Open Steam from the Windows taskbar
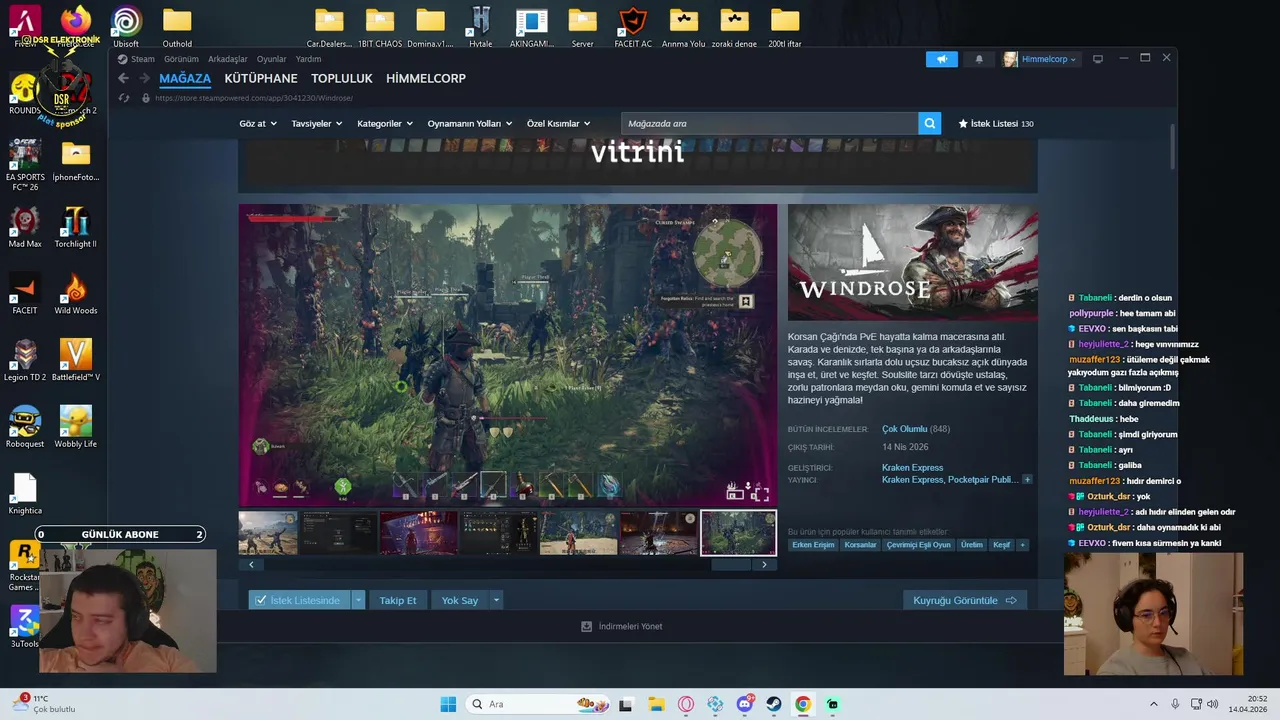The height and width of the screenshot is (720, 1280). [774, 704]
